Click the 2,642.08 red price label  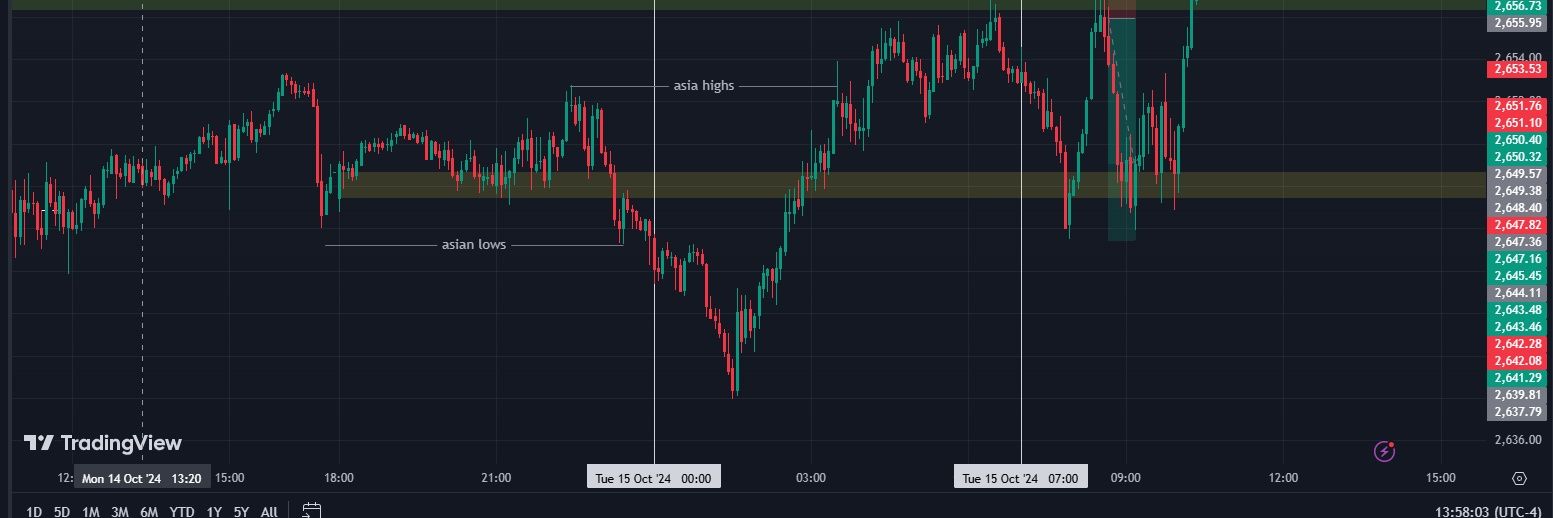(1518, 360)
